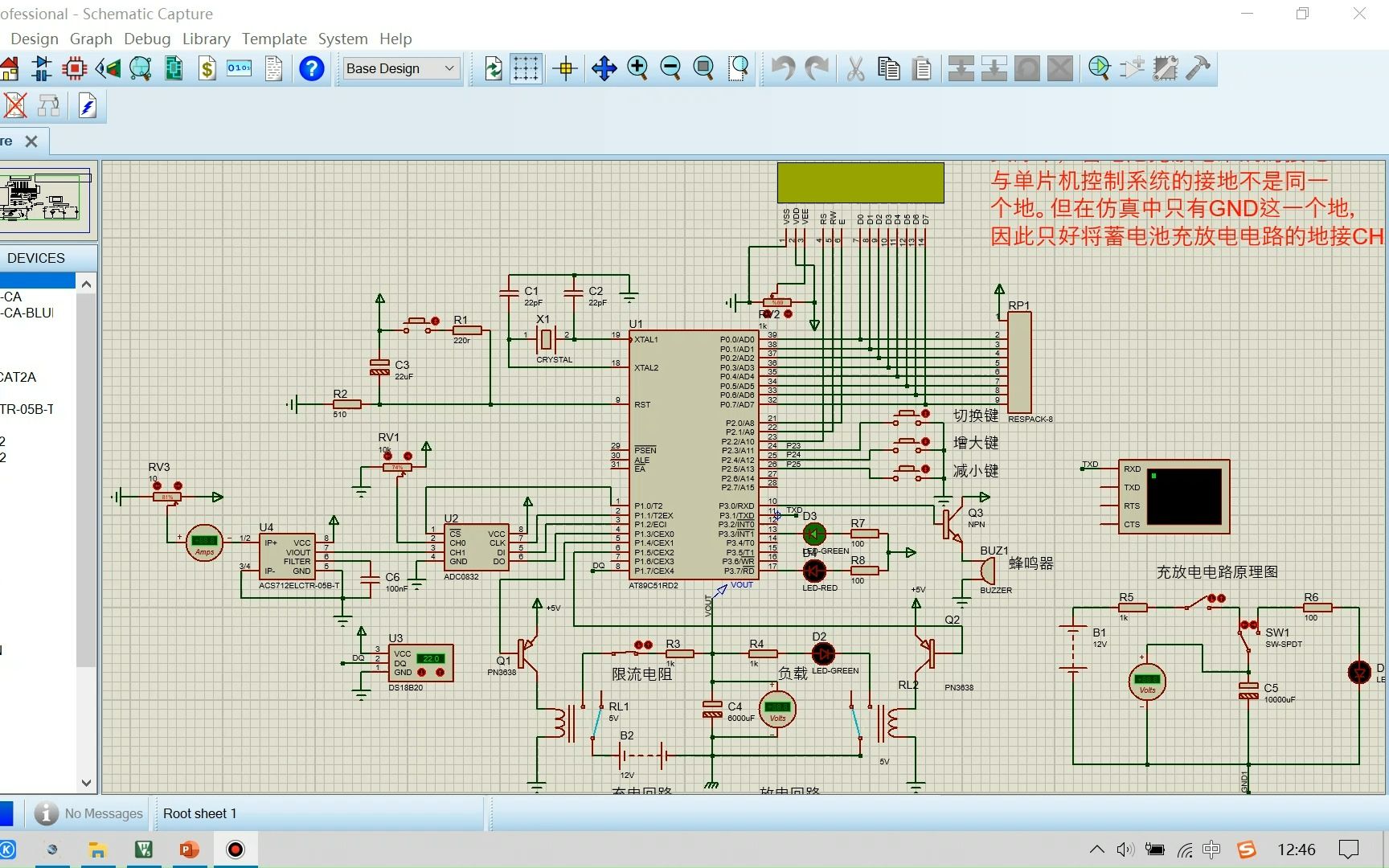The width and height of the screenshot is (1389, 868).
Task: Click the Zoom In magnifier icon
Action: (x=637, y=68)
